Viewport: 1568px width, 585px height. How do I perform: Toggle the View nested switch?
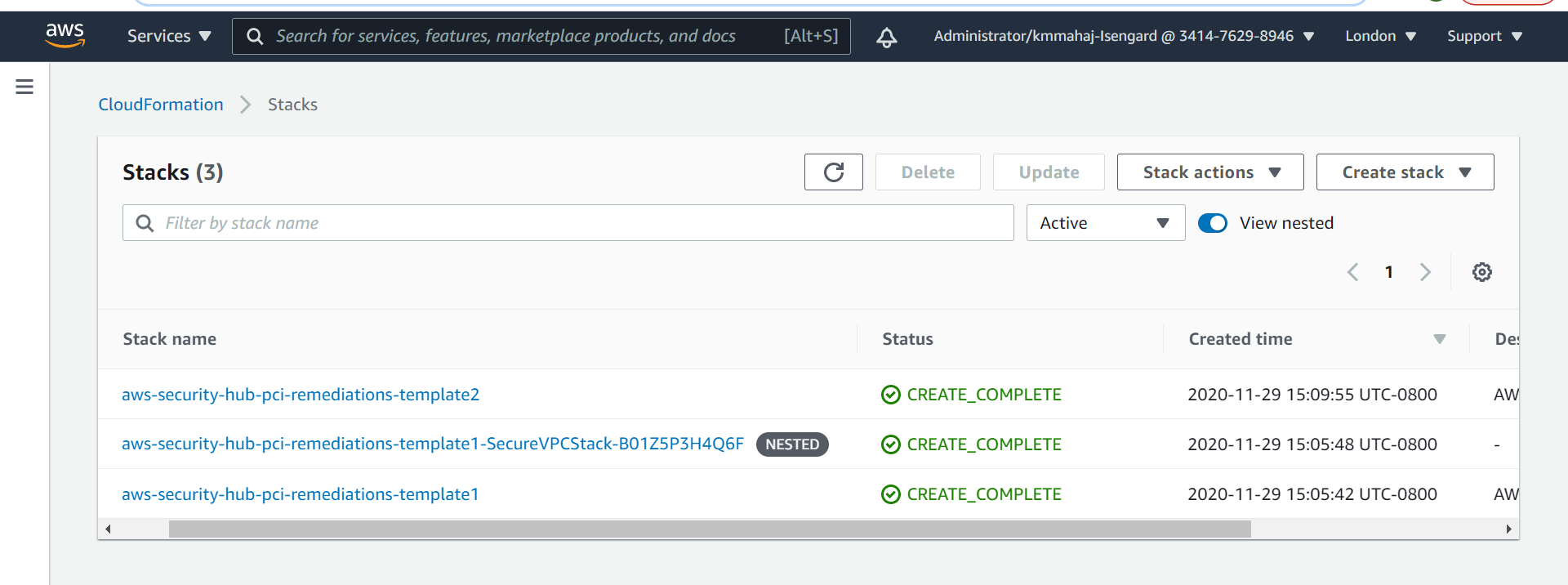coord(1213,223)
